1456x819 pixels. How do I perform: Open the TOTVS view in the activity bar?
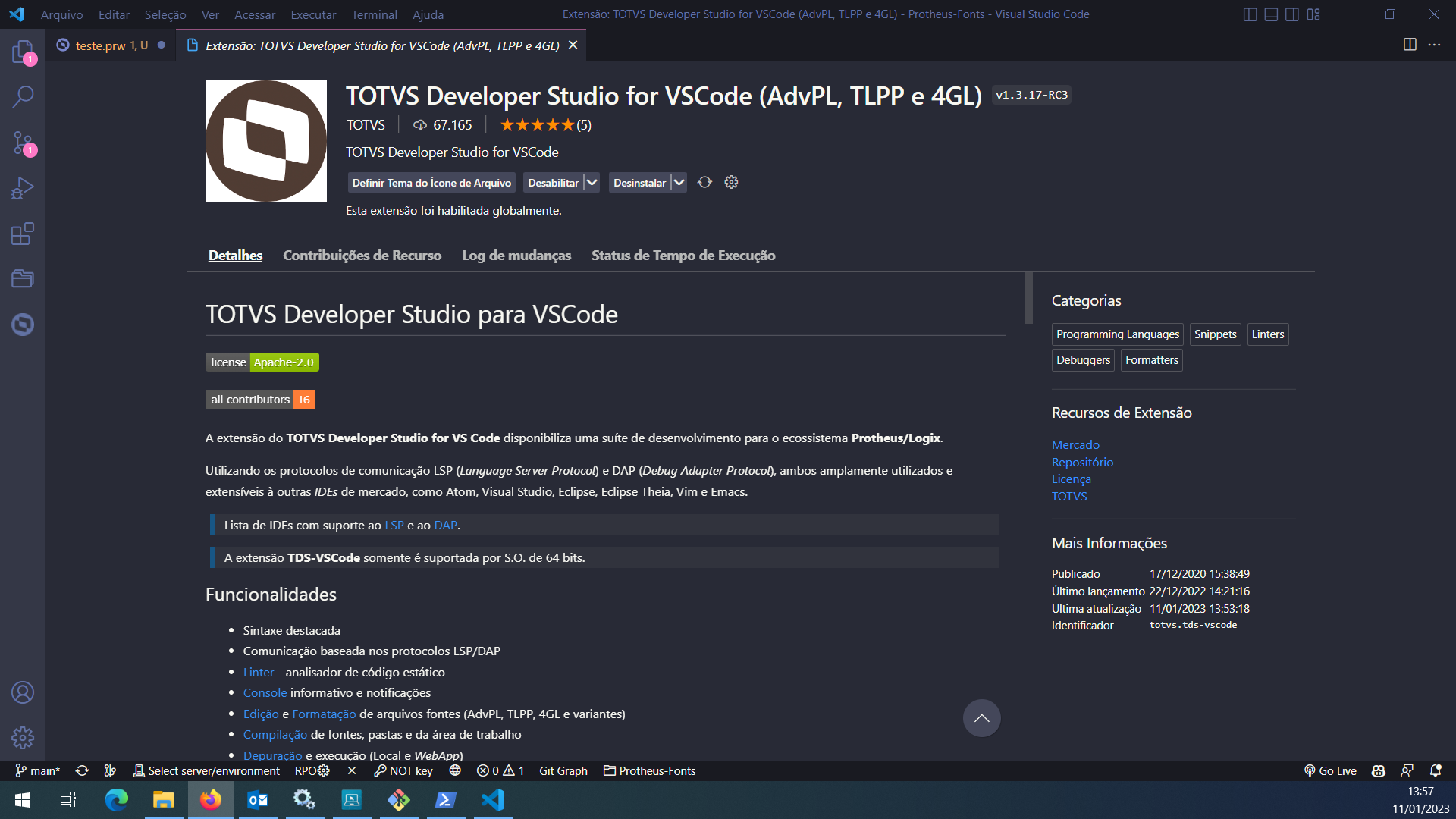pos(22,325)
